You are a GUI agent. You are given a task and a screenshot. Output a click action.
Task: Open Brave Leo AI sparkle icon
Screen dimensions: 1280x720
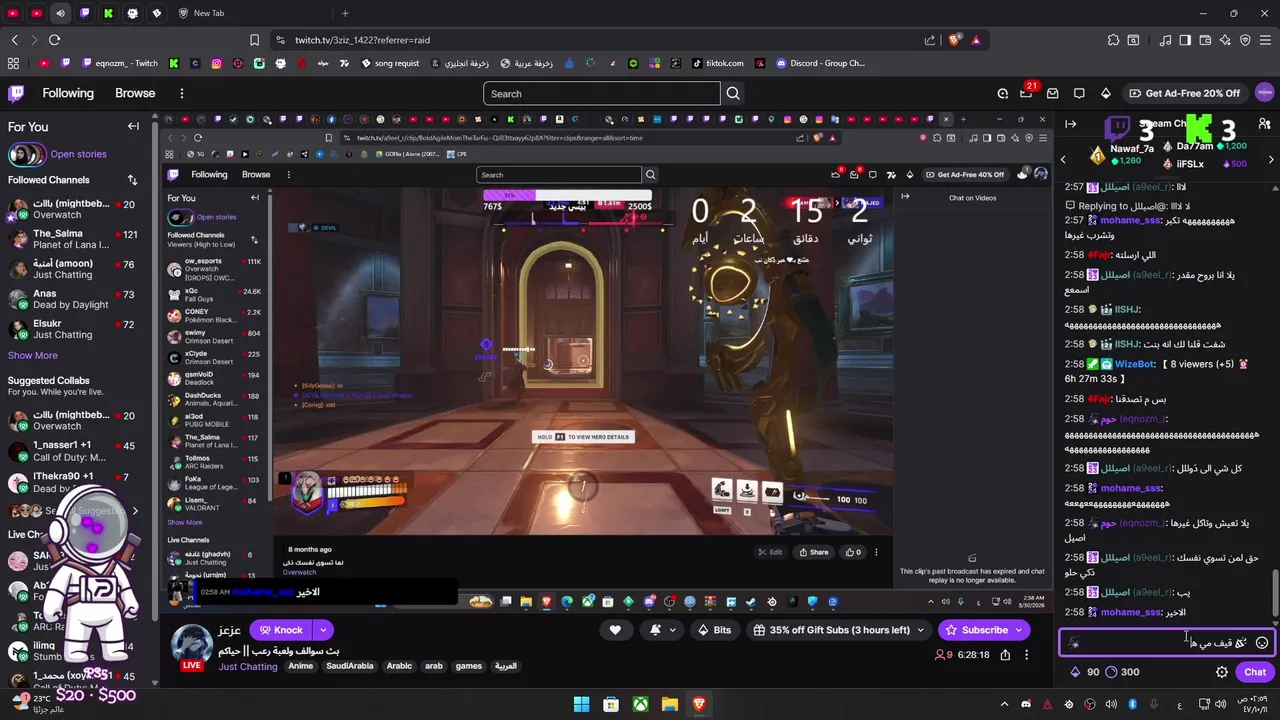click(1225, 40)
